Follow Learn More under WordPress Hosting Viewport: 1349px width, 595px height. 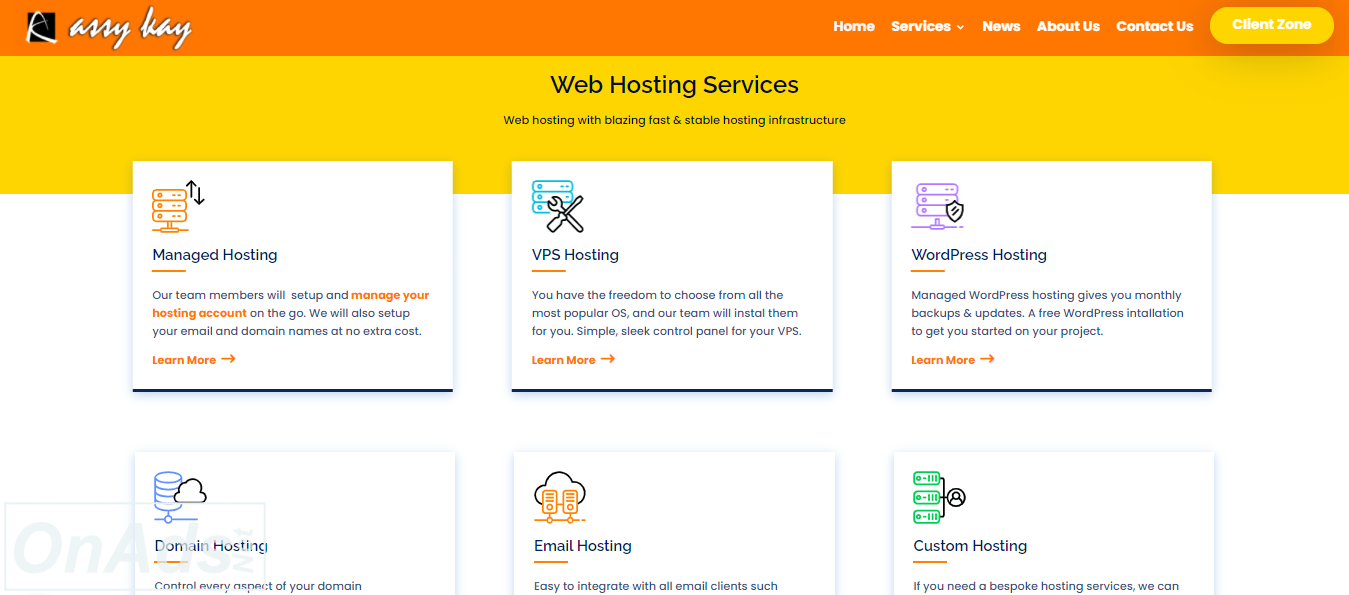pyautogui.click(x=942, y=360)
